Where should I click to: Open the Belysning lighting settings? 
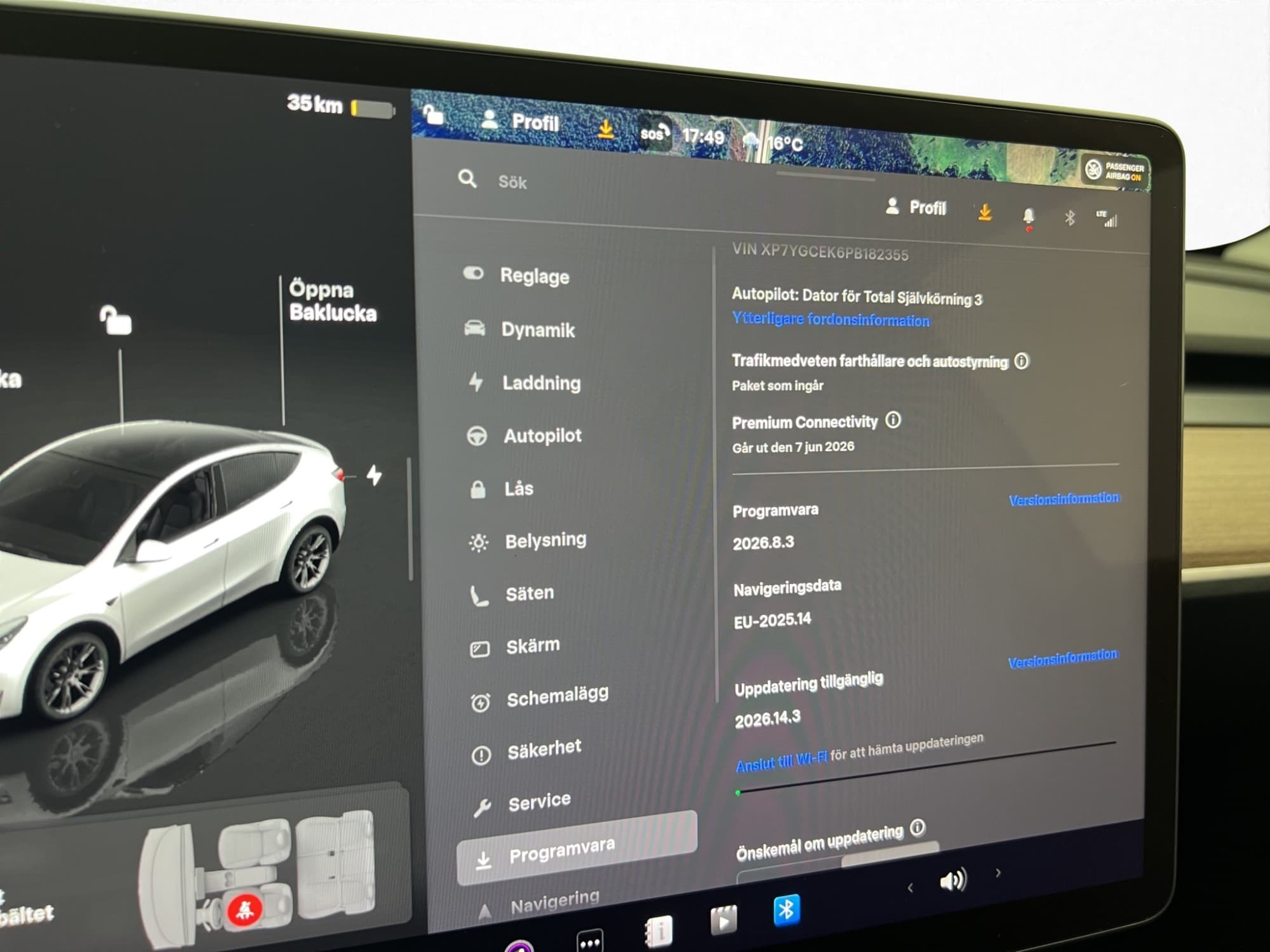point(527,541)
